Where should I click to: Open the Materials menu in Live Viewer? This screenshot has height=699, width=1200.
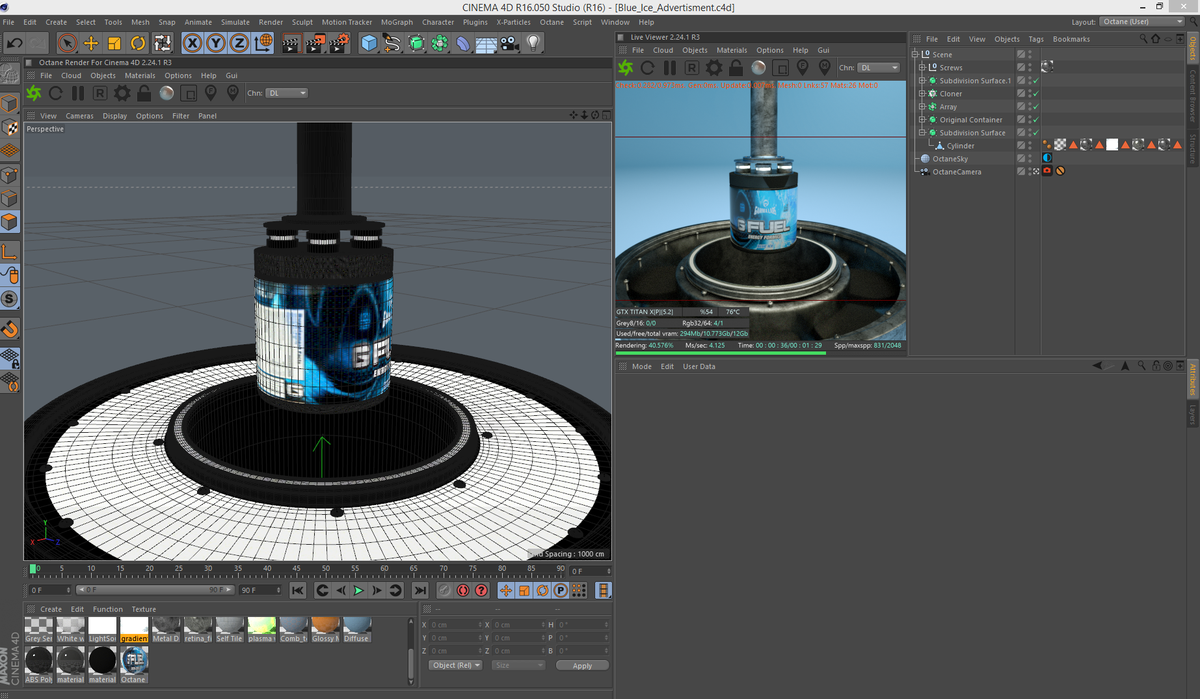coord(731,50)
